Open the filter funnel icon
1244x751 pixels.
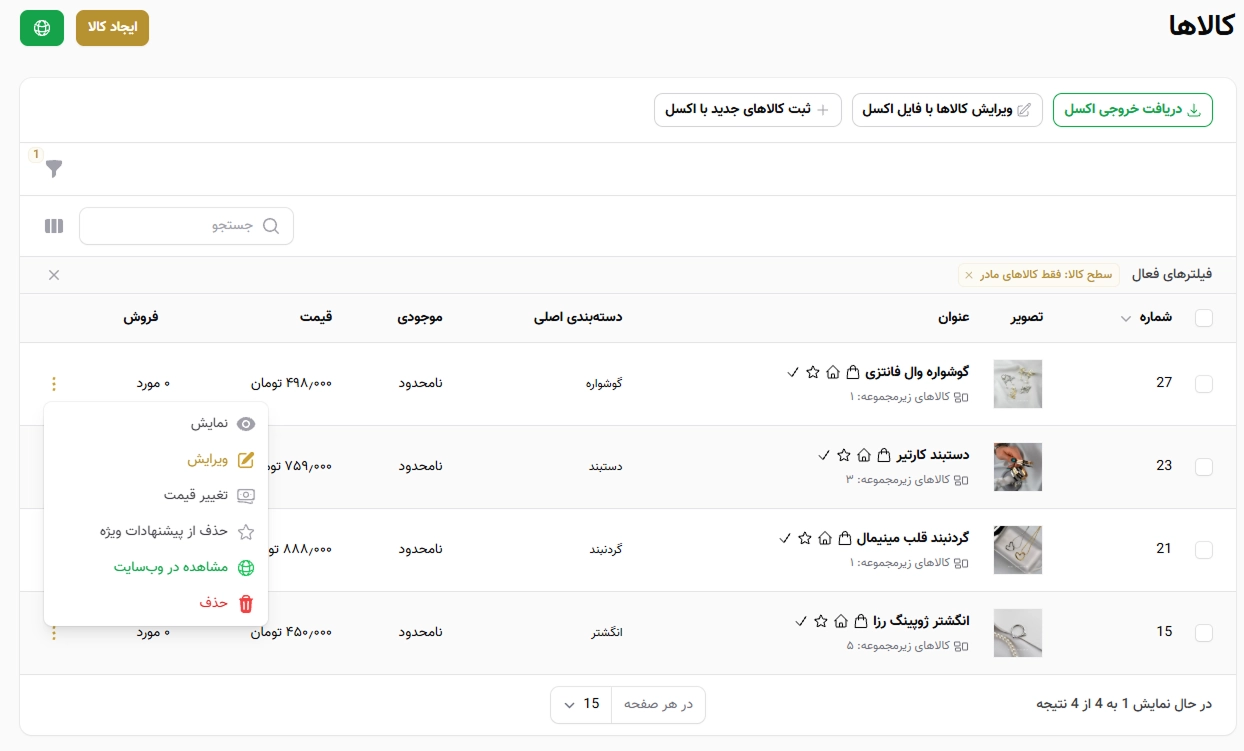point(54,169)
